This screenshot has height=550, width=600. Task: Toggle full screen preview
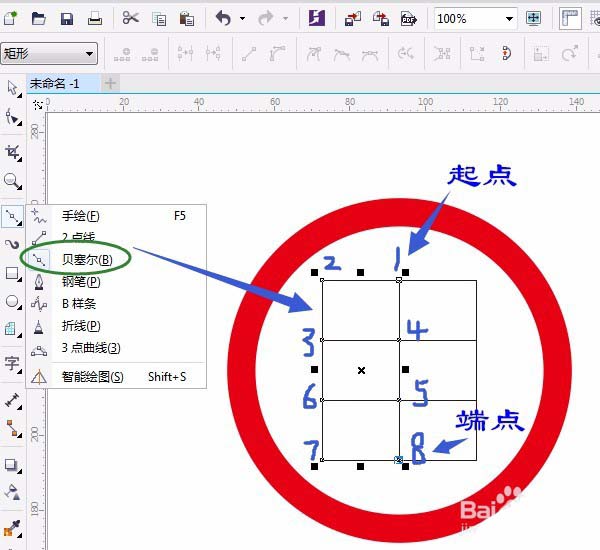point(533,18)
